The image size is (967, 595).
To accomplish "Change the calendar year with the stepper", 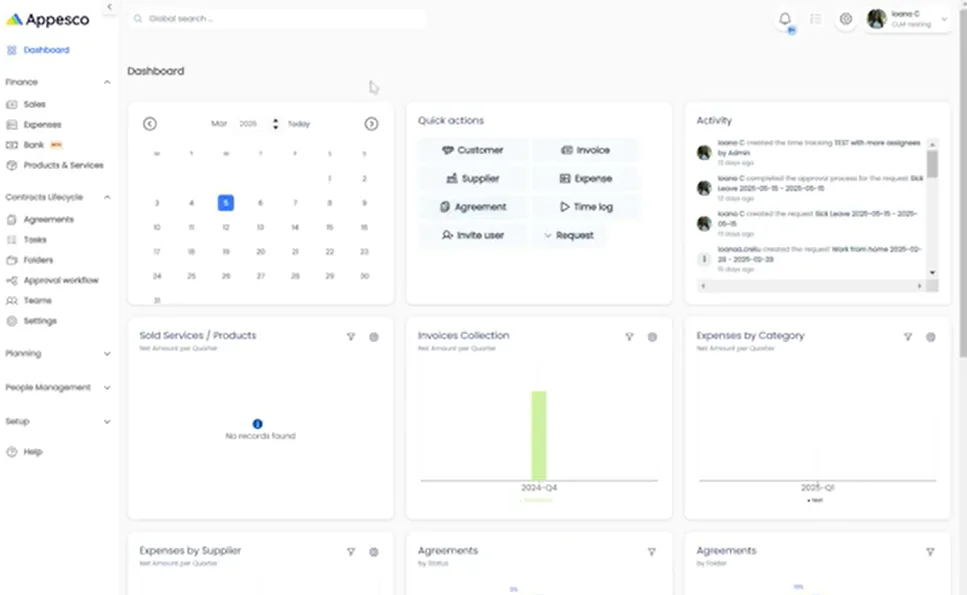I will click(275, 124).
